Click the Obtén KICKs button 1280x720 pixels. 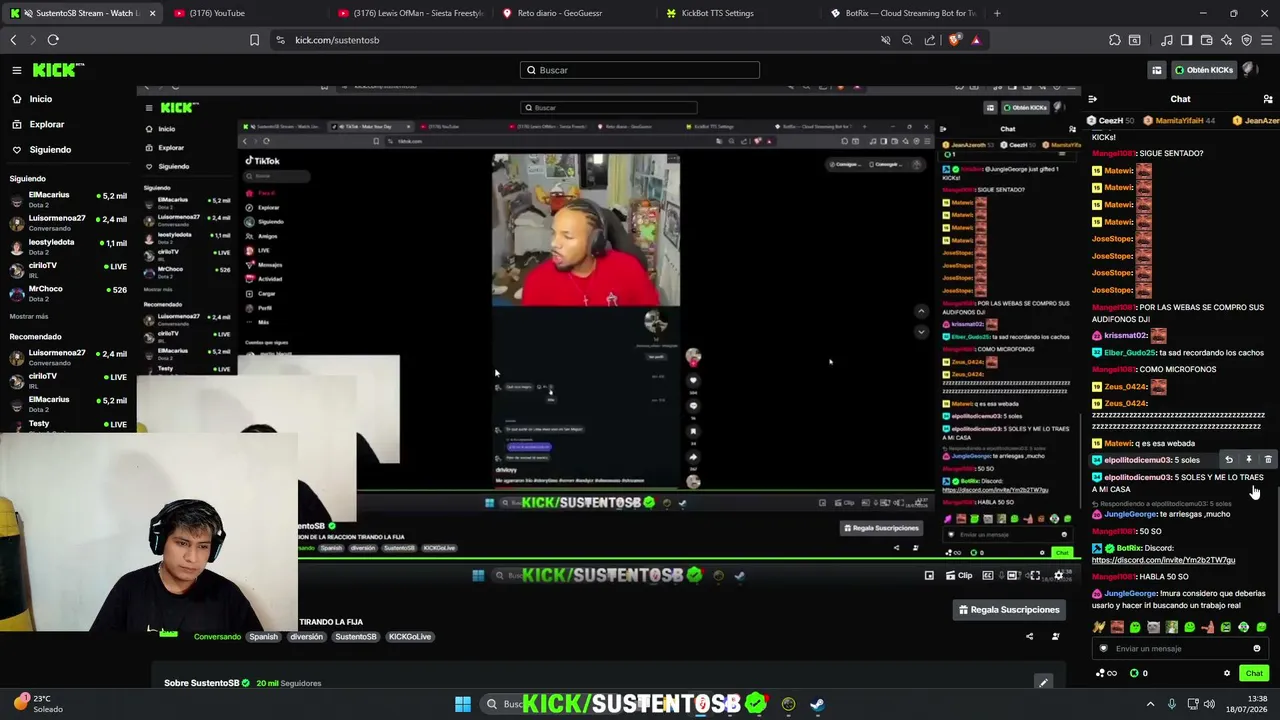1204,70
